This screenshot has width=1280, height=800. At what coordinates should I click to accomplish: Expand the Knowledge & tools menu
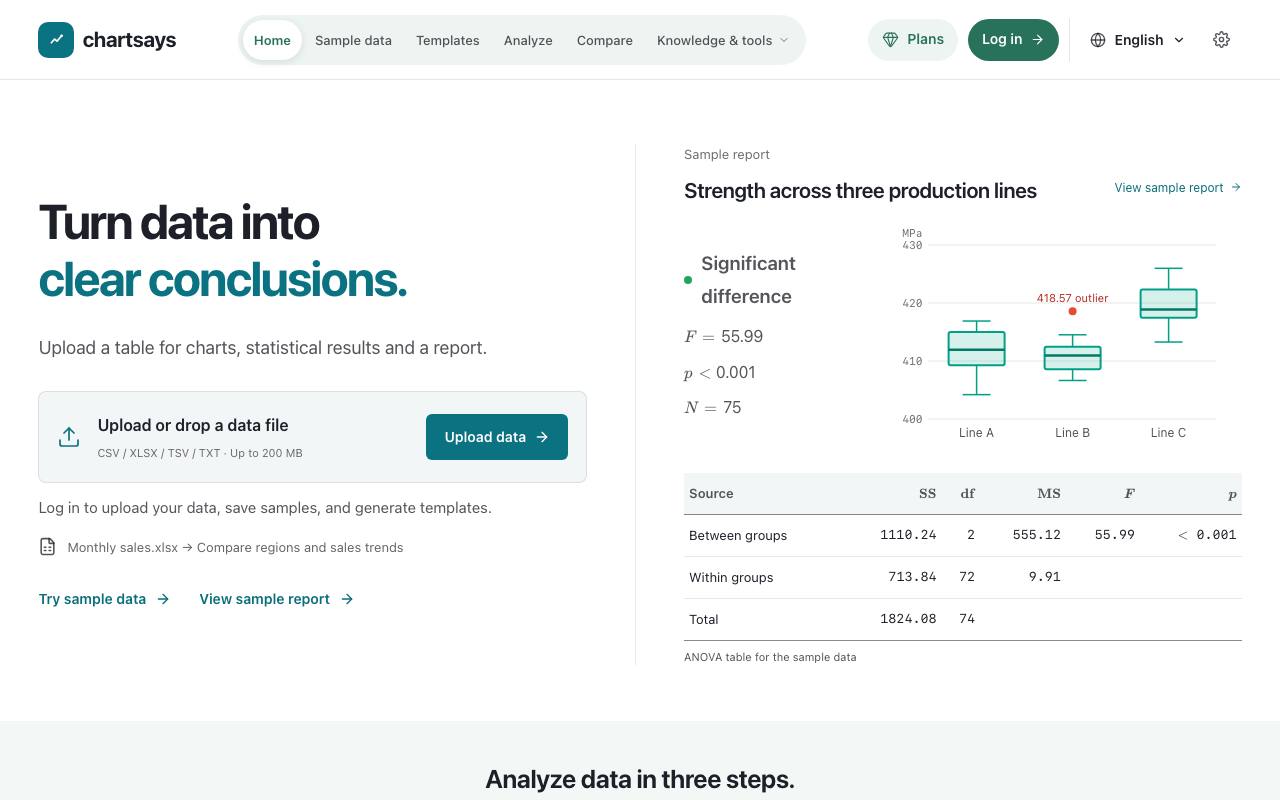tap(723, 40)
